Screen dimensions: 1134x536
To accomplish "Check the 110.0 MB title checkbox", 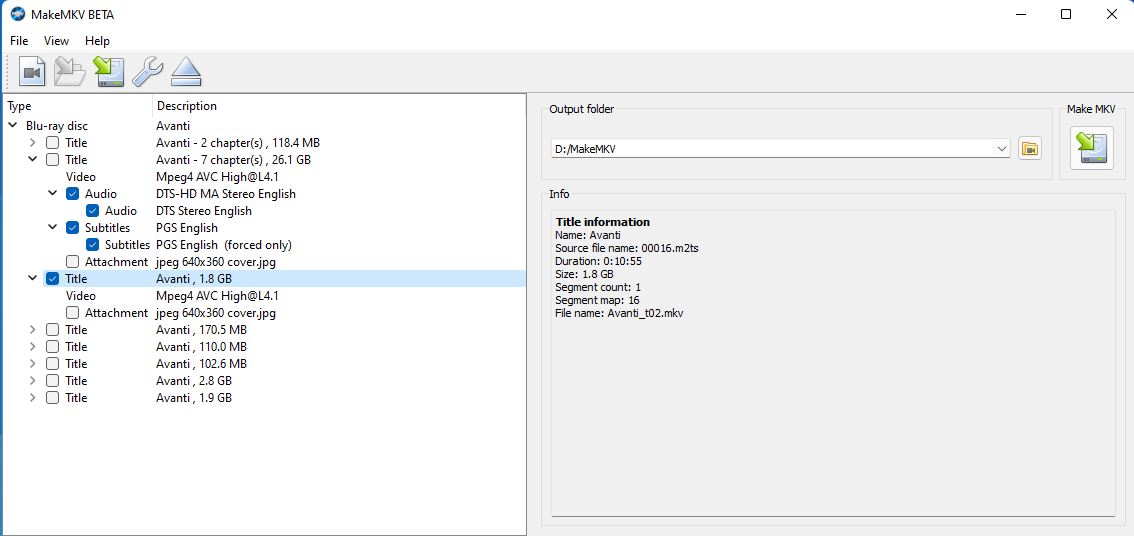I will coord(52,346).
